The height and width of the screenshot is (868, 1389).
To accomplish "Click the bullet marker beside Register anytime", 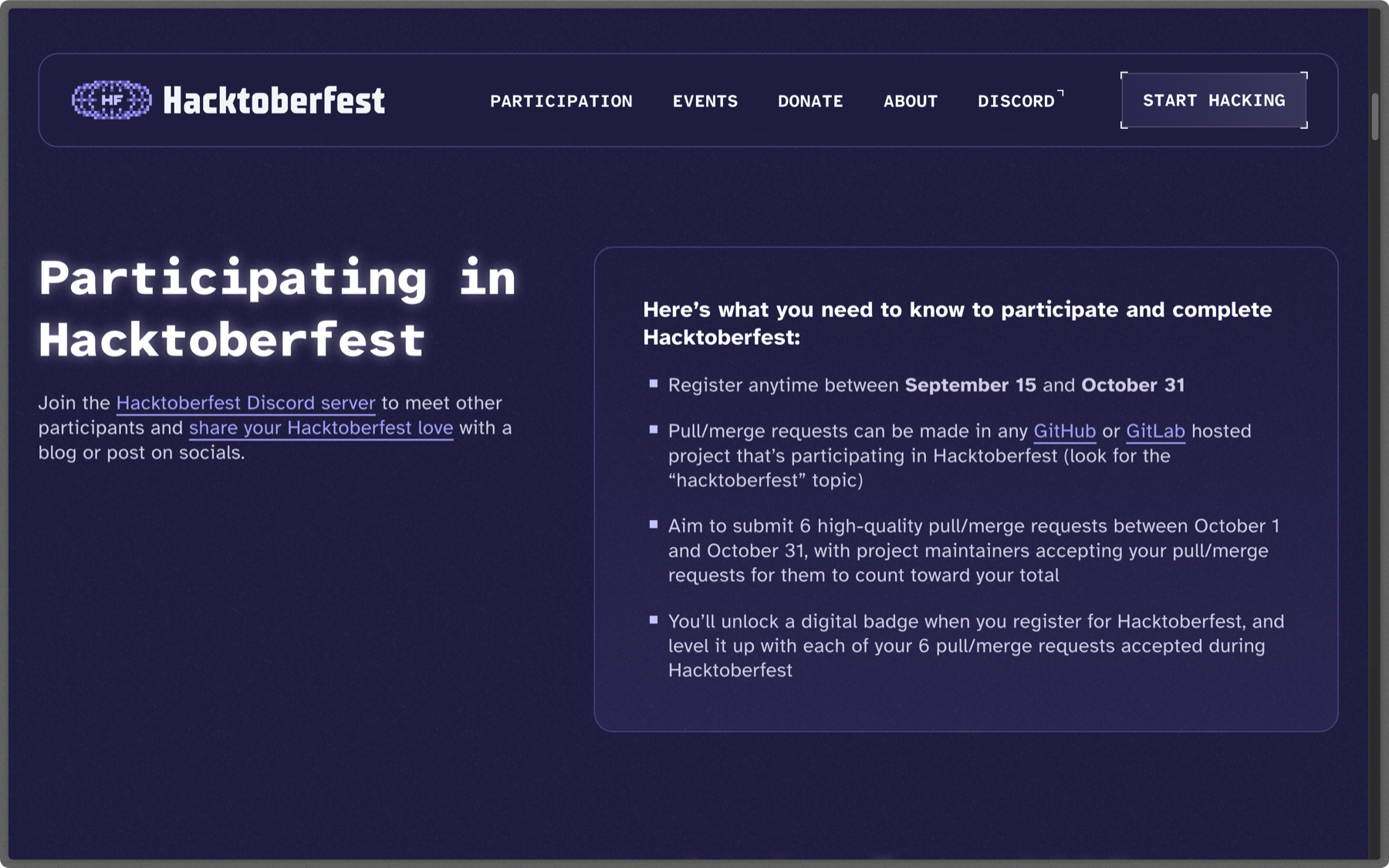I will pyautogui.click(x=654, y=383).
